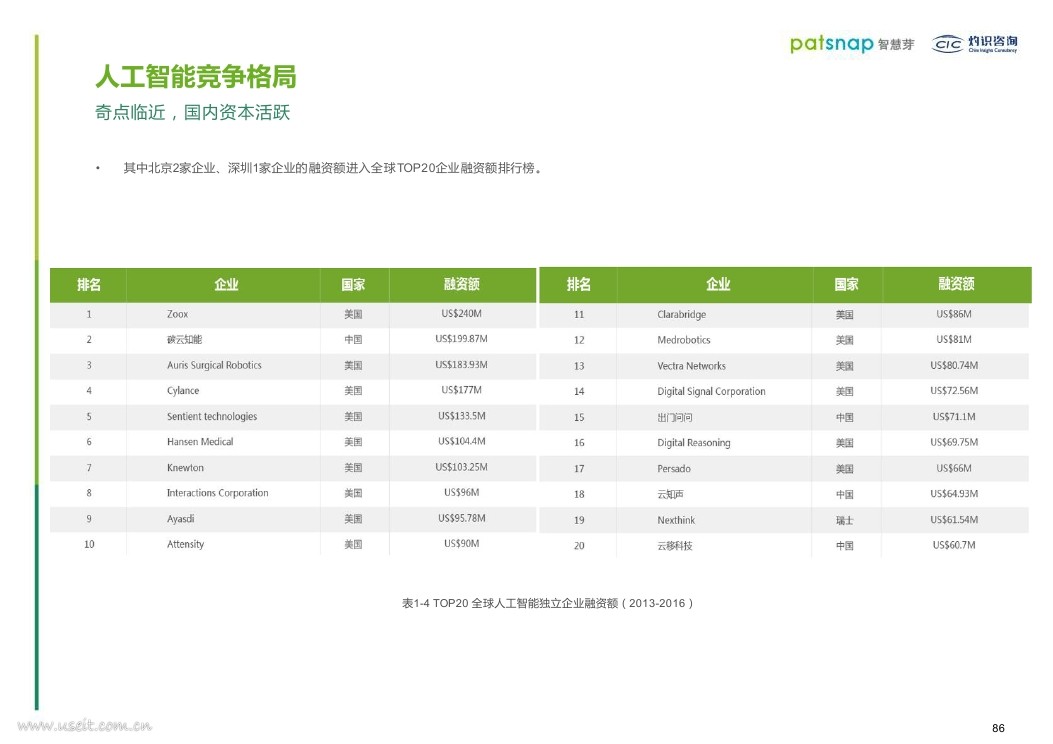Click the US$177M funding value
The height and width of the screenshot is (744, 1053).
pos(461,390)
